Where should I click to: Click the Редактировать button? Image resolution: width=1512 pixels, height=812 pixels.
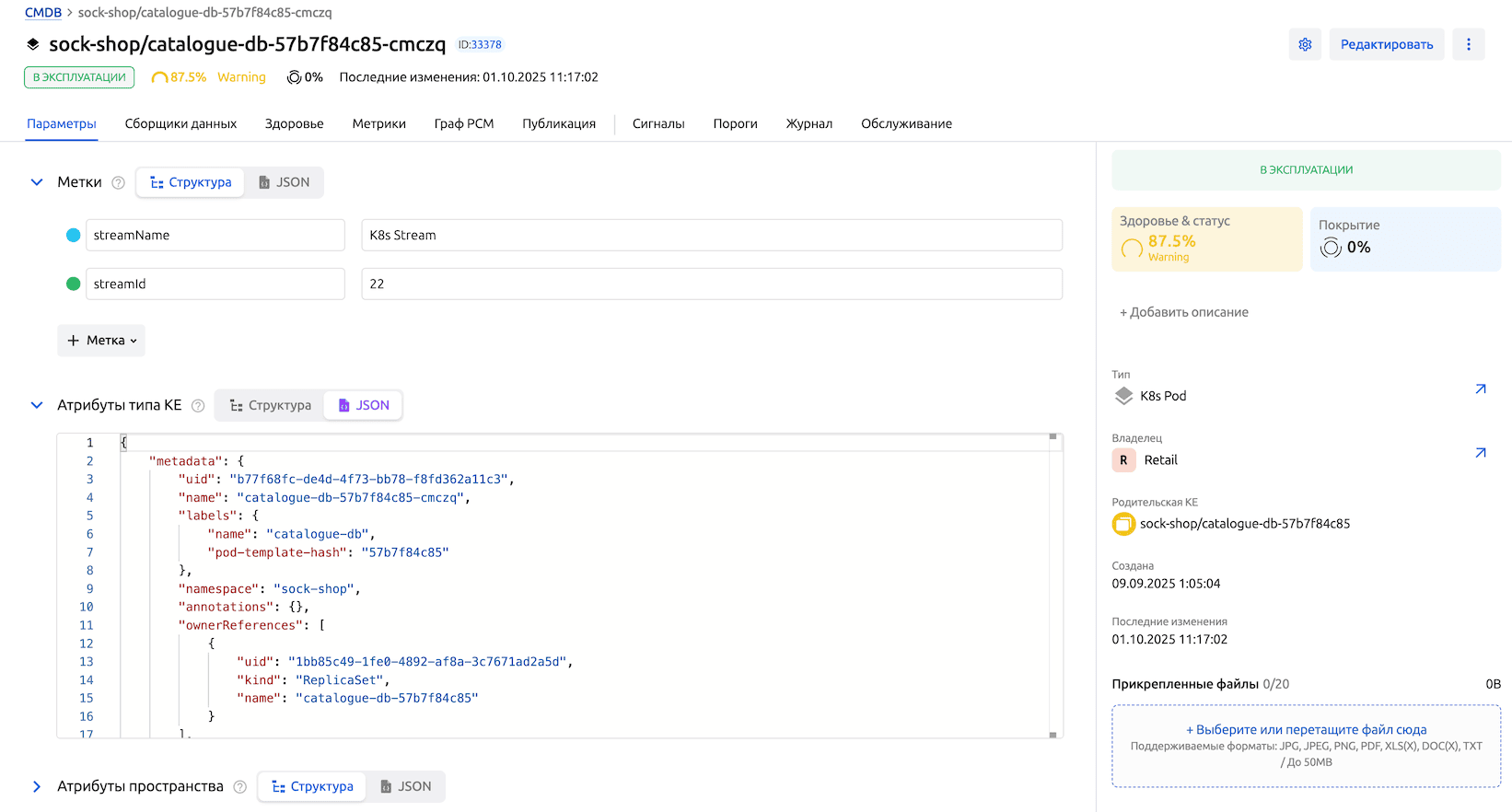[1386, 44]
